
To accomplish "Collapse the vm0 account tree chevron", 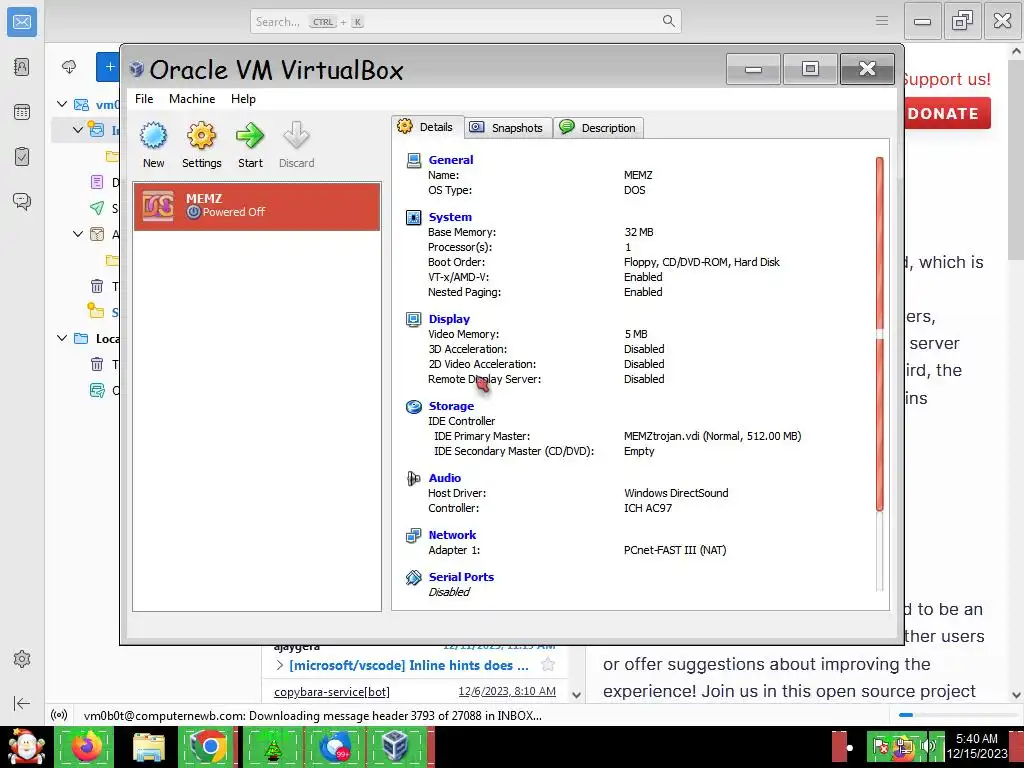I will coord(62,104).
